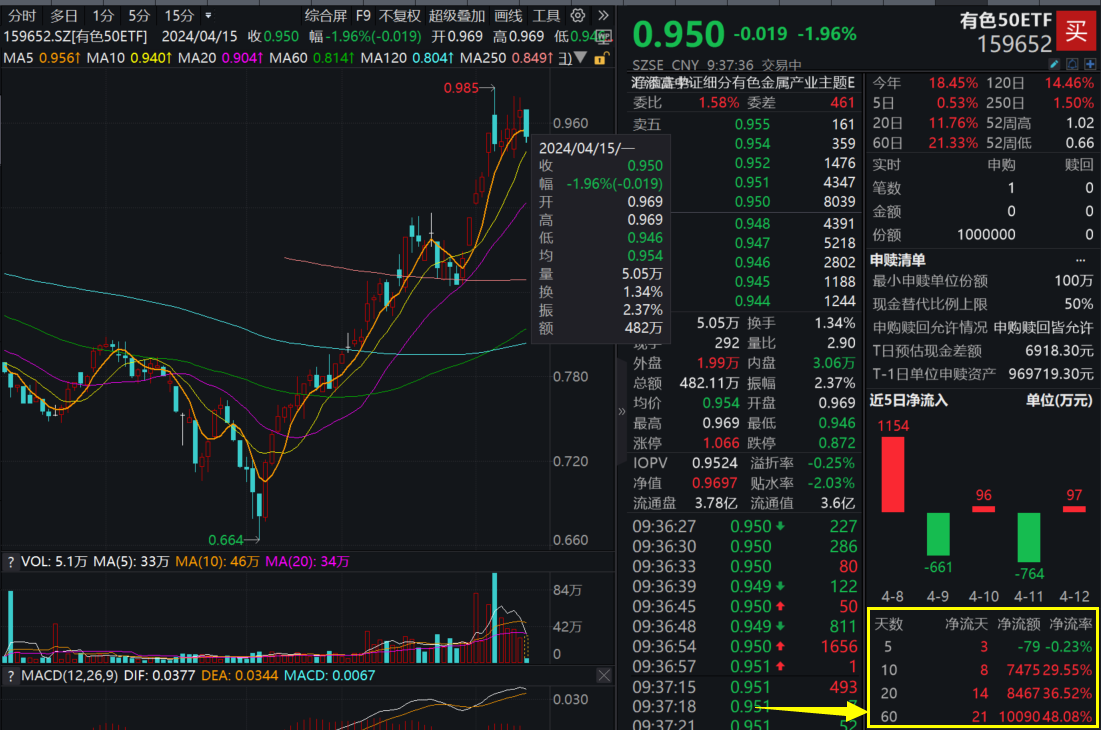
Task: Click the lock icon beside MA indicators
Action: 600,58
